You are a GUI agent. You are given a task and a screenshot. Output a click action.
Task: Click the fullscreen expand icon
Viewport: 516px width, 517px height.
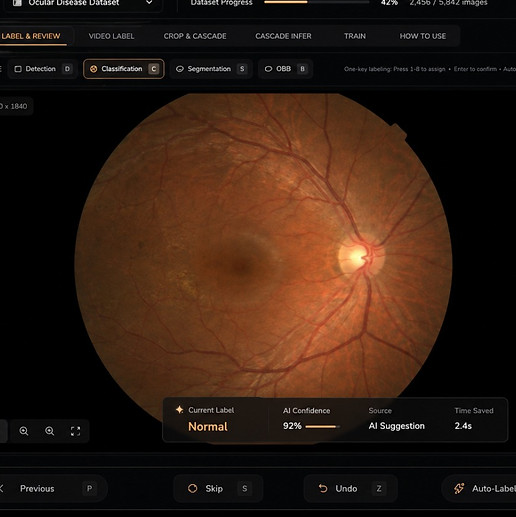click(75, 431)
